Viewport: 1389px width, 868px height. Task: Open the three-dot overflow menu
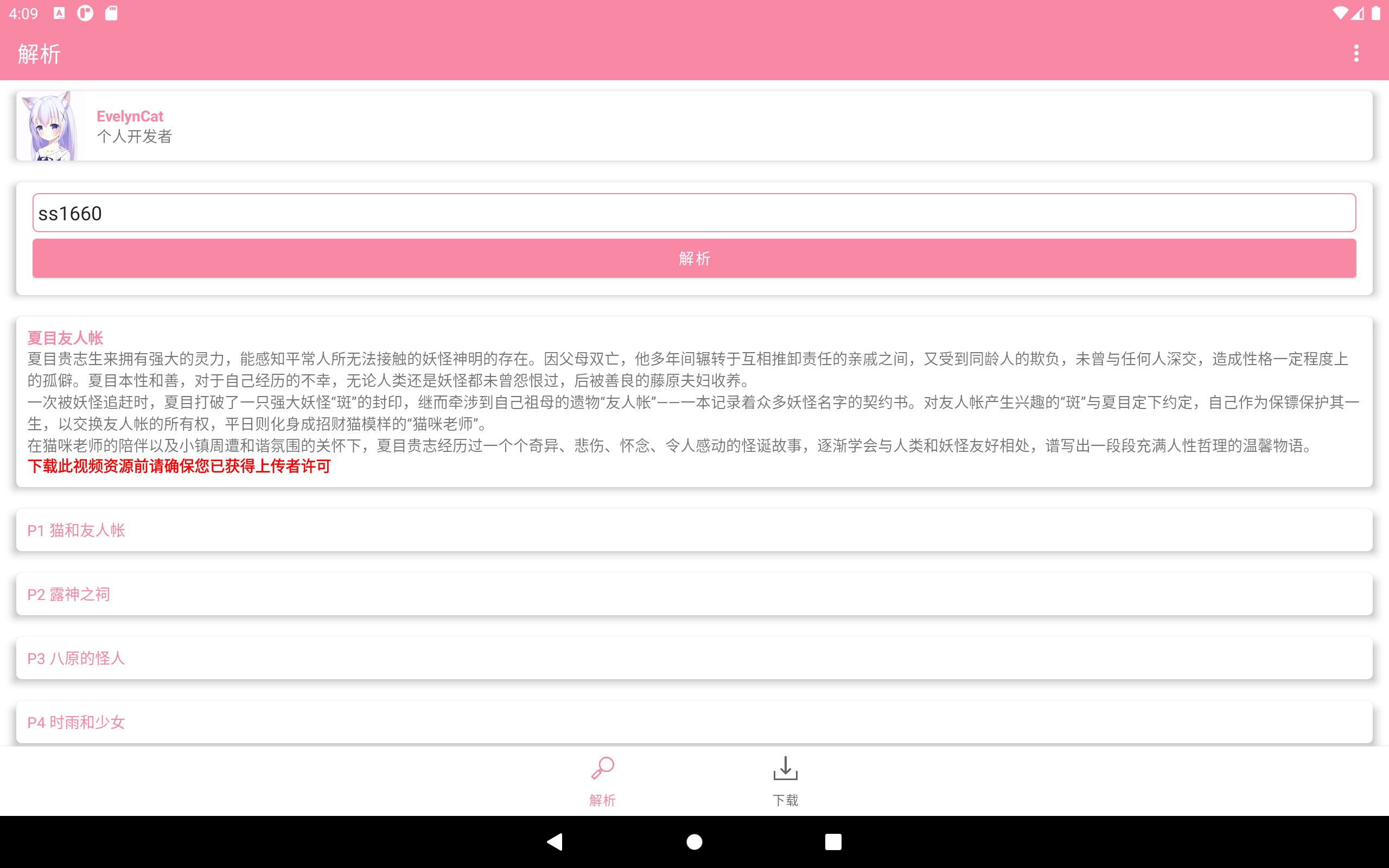(1356, 53)
